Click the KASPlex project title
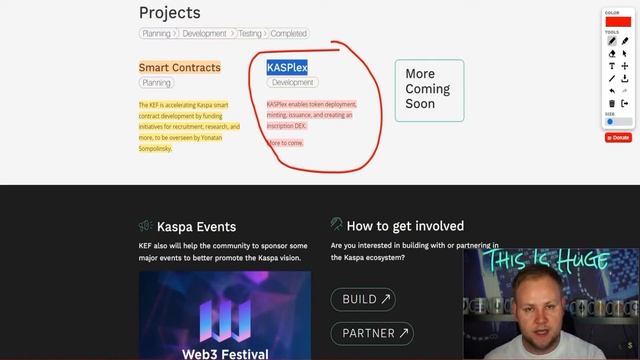This screenshot has height=360, width=640. tap(287, 67)
